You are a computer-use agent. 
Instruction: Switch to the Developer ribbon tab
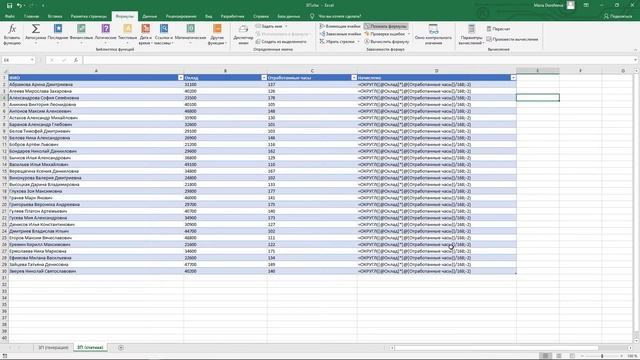[233, 16]
